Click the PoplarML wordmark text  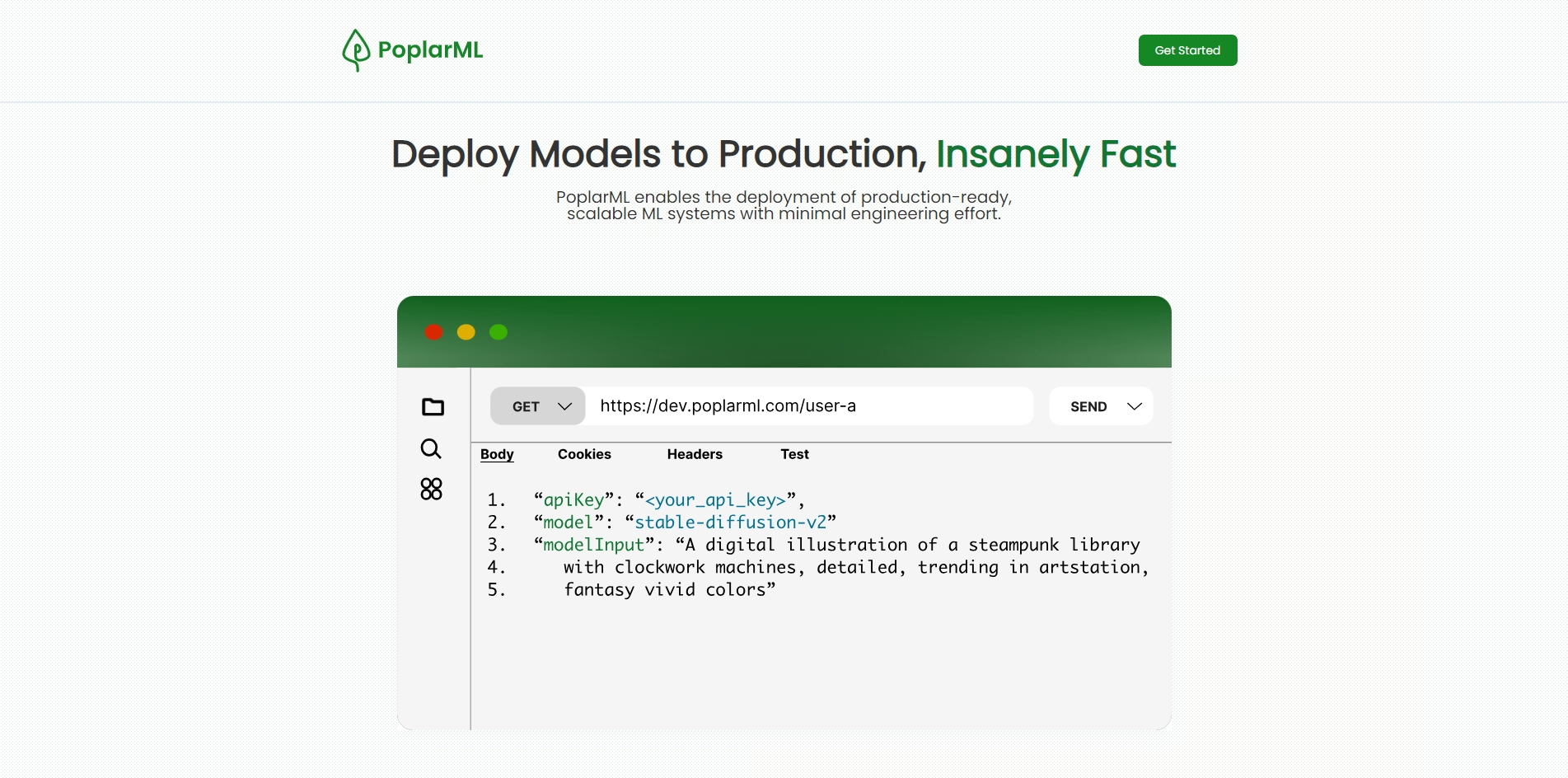click(x=430, y=50)
